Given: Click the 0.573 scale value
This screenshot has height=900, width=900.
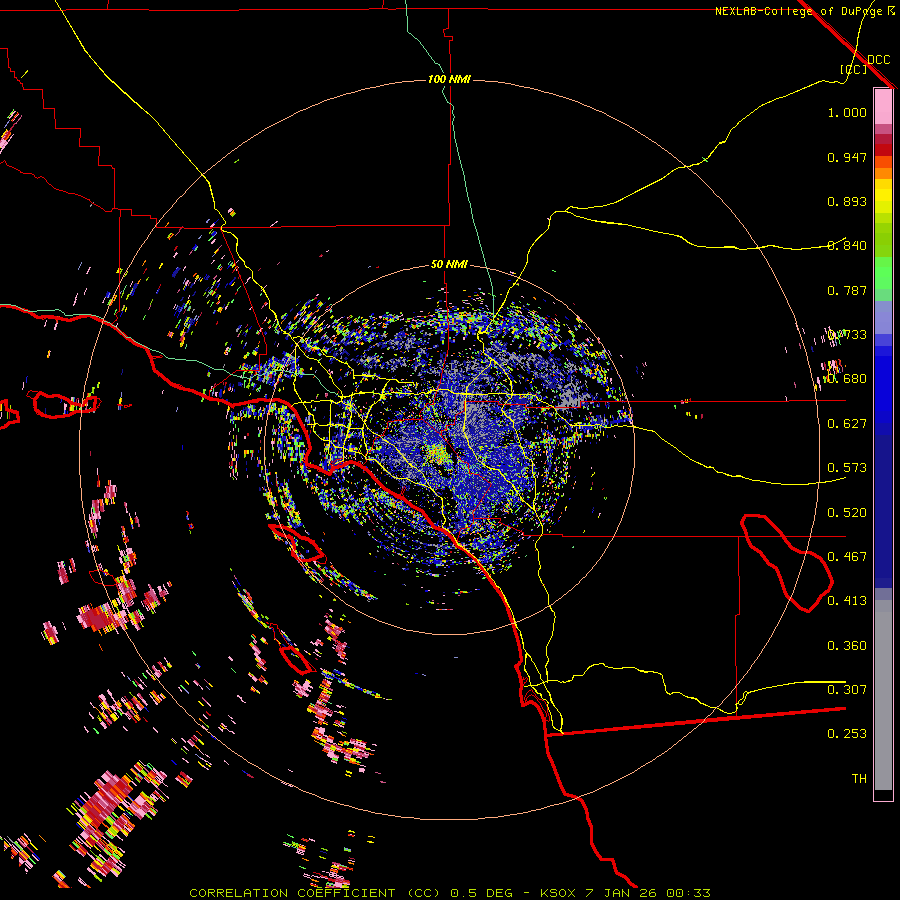Looking at the screenshot, I should click(x=847, y=468).
